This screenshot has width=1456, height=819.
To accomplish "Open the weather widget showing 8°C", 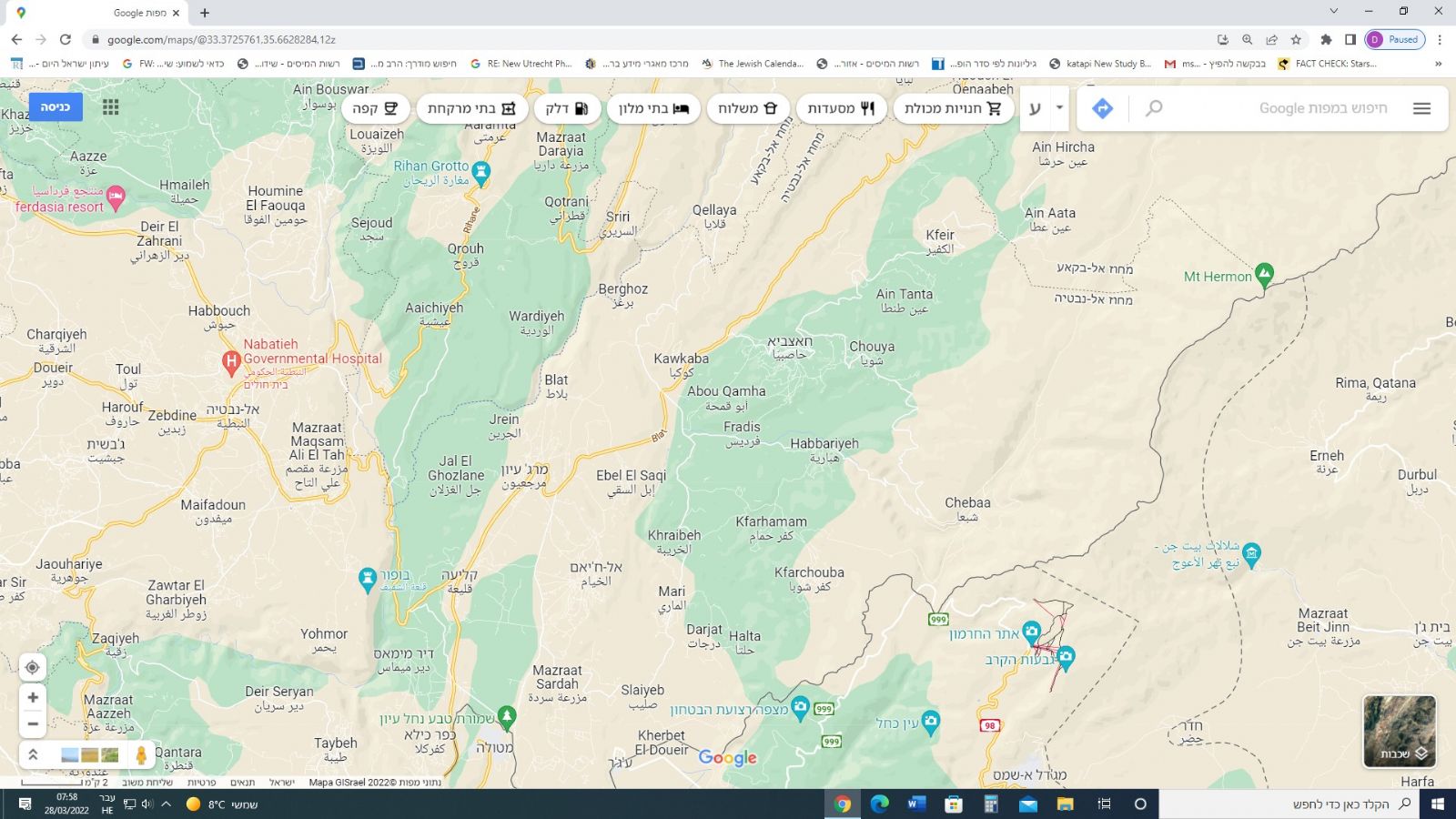I will [x=221, y=804].
